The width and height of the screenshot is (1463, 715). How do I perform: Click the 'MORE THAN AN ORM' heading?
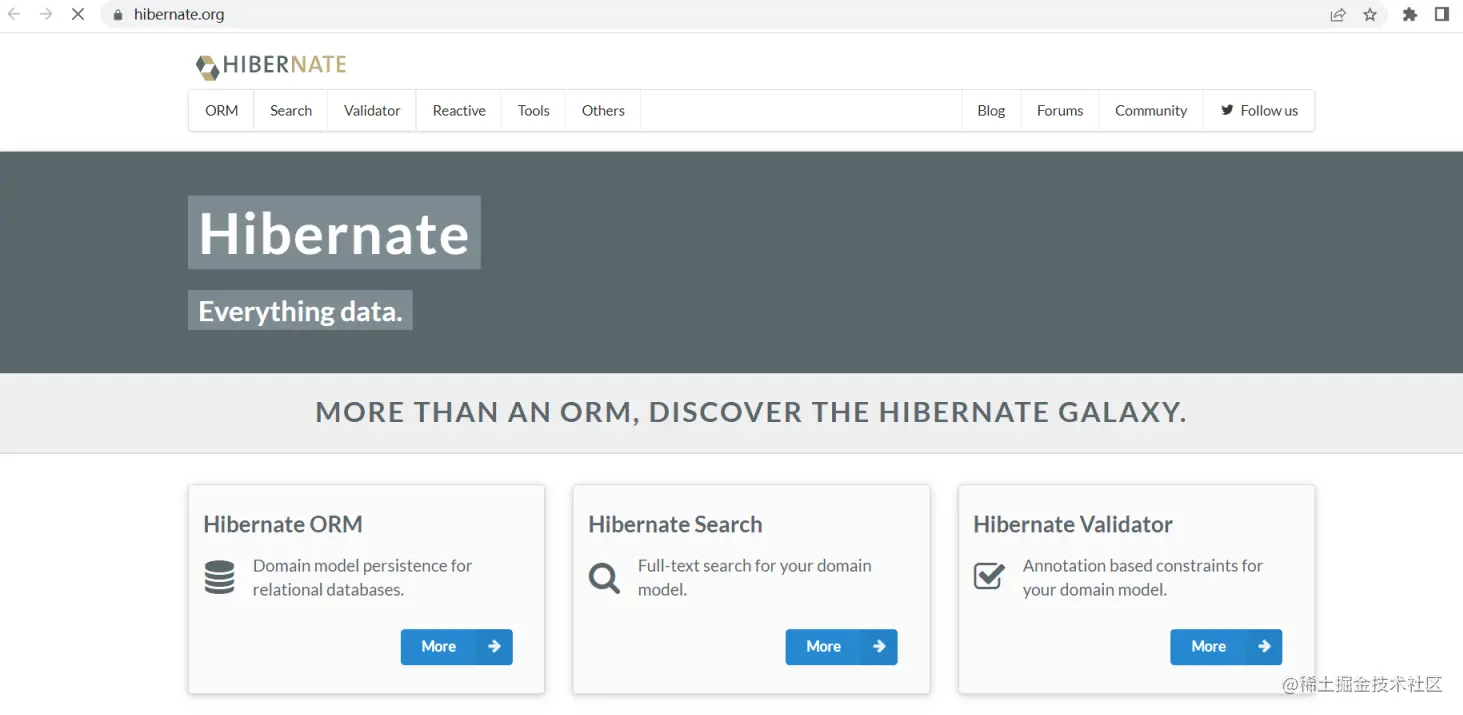(751, 412)
